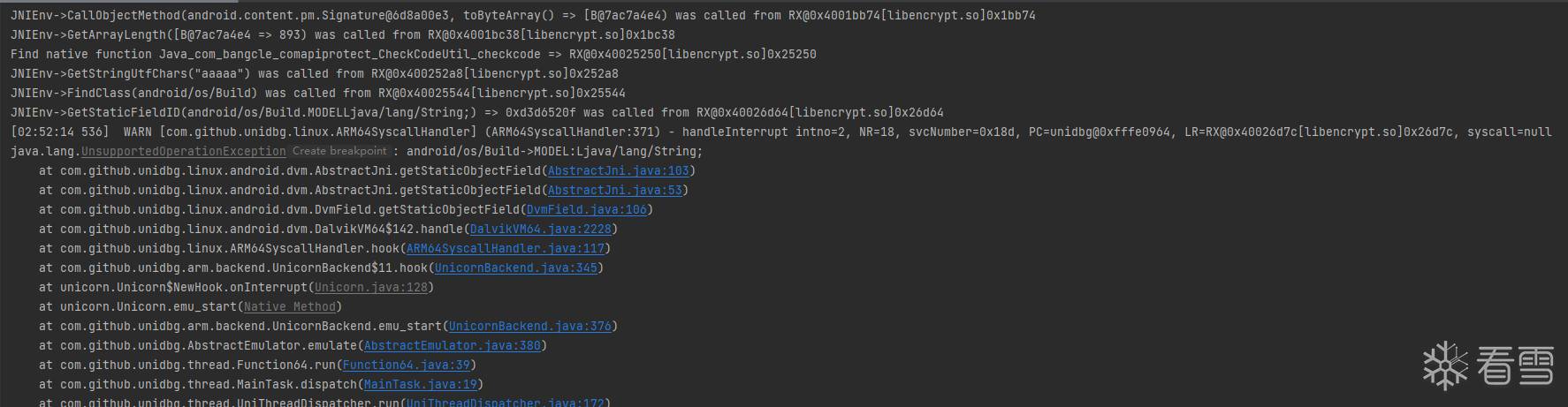Screen dimensions: 1568x407
Task: Click the 'Find native function' log line
Action: (x=413, y=55)
